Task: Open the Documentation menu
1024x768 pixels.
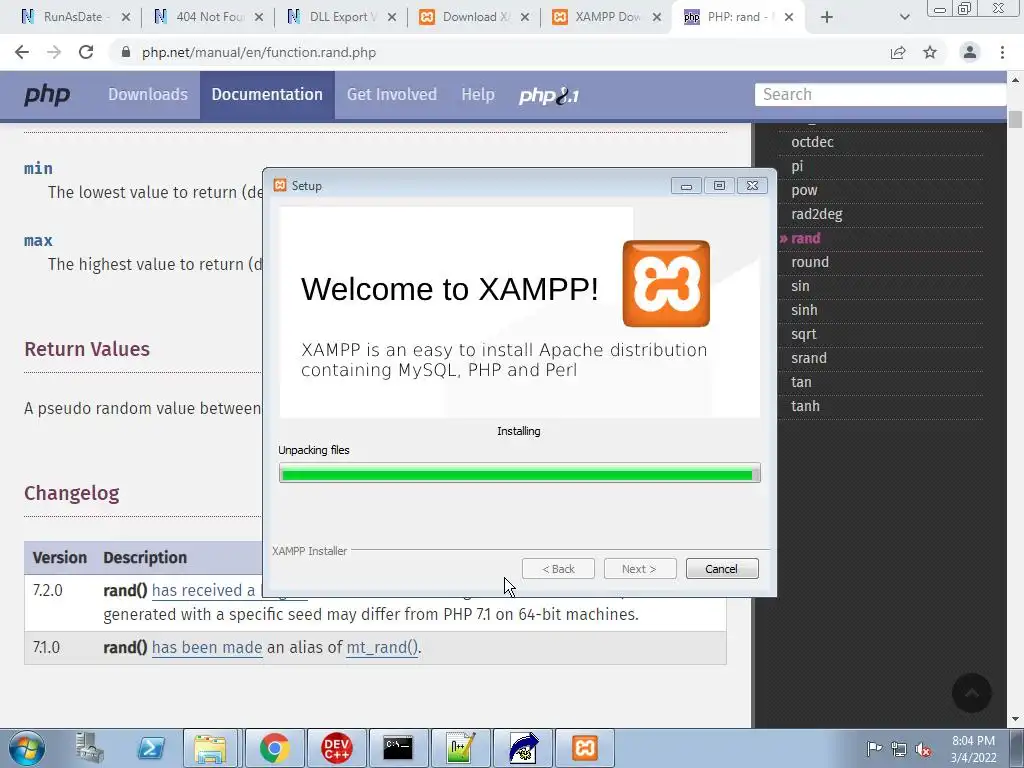Action: pyautogui.click(x=267, y=95)
